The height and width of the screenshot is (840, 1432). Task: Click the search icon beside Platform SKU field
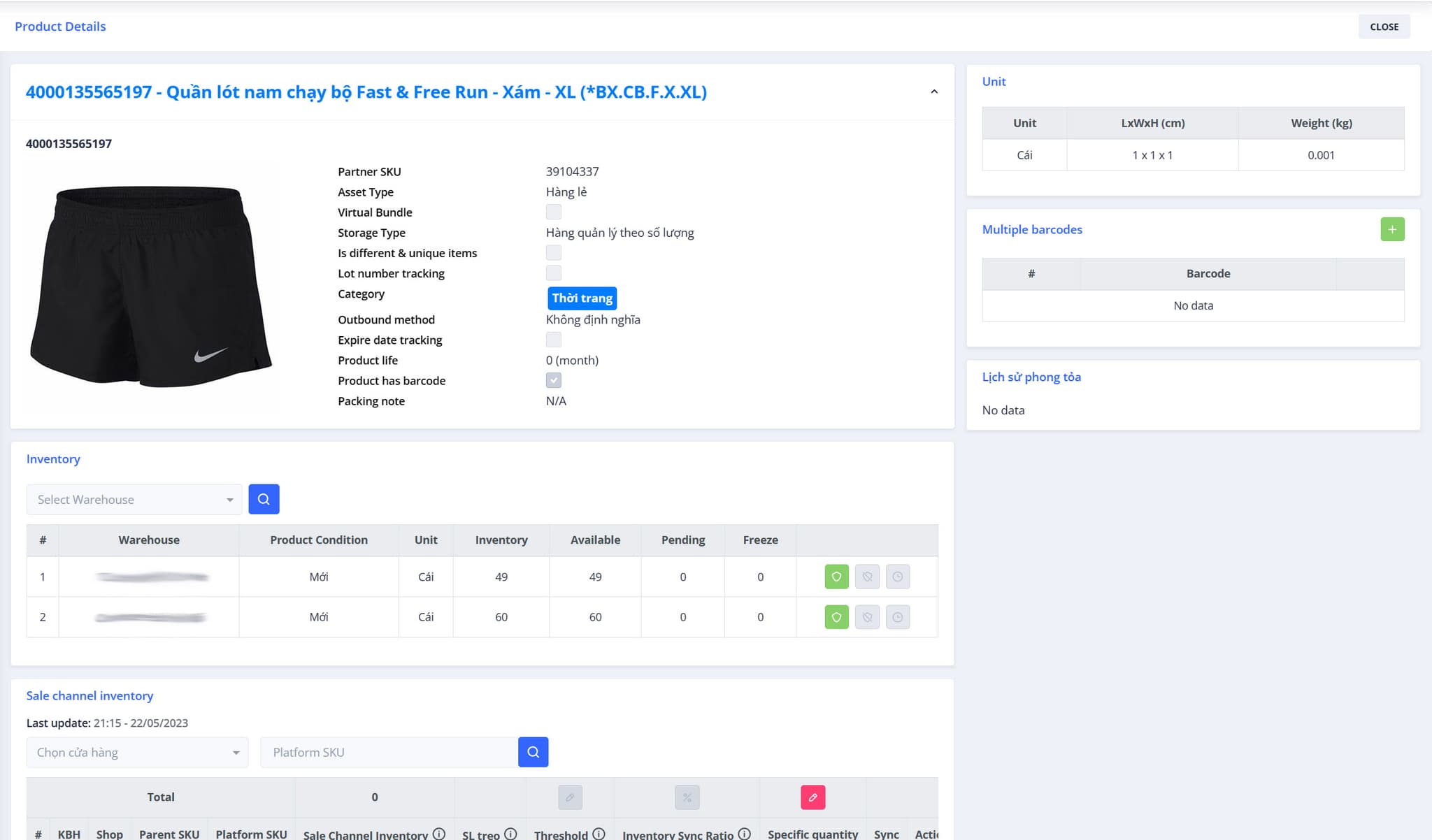[534, 752]
